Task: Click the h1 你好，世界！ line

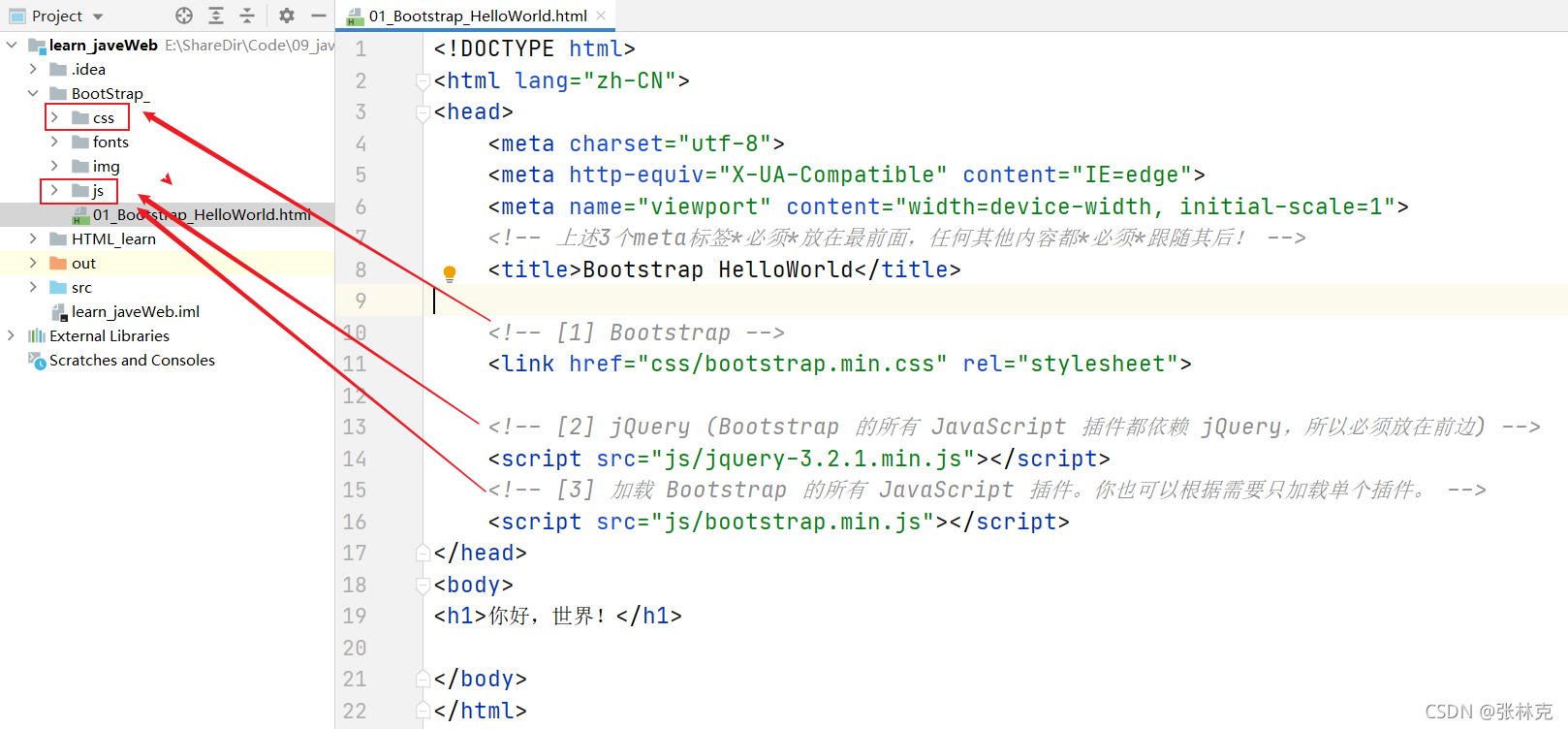Action: 557,616
